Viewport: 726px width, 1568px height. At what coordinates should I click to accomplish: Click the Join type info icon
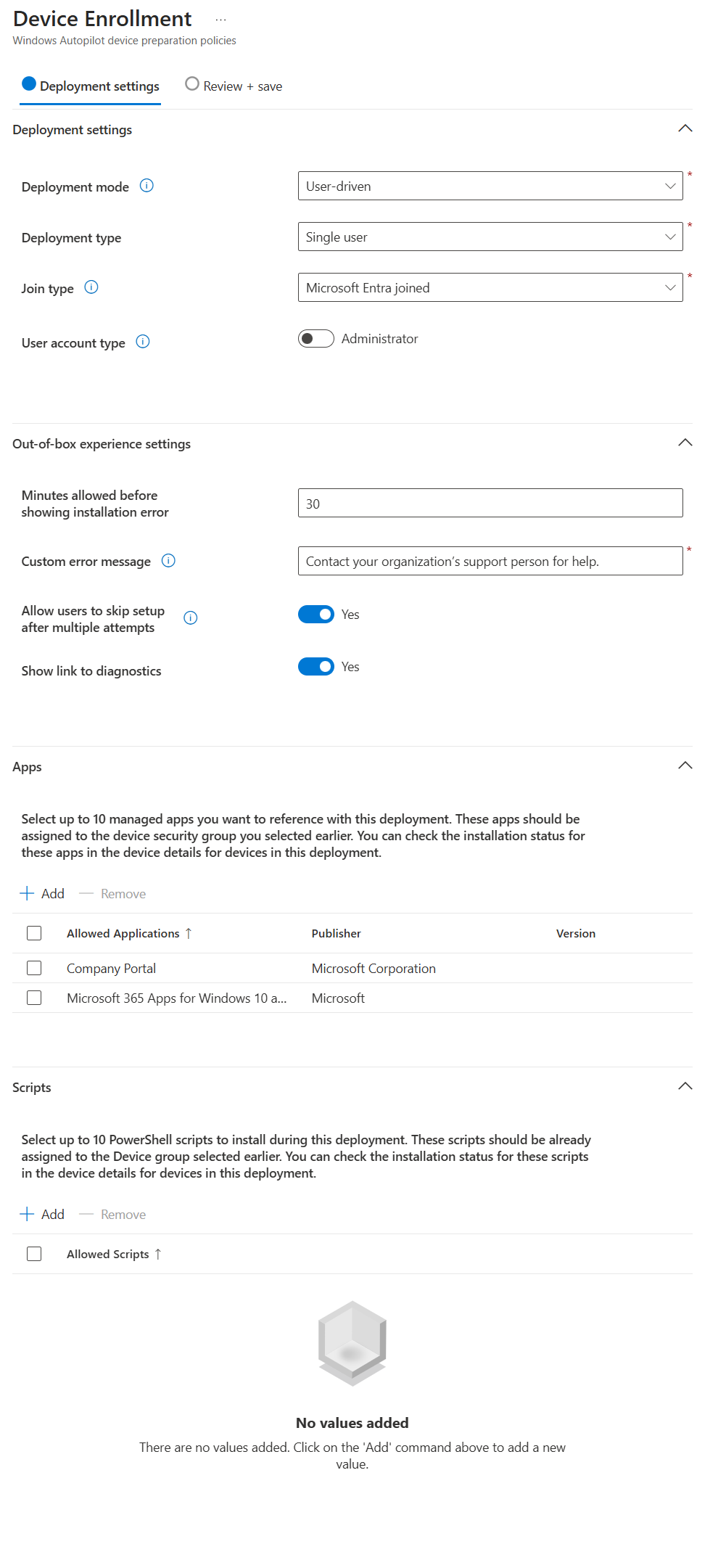pyautogui.click(x=91, y=287)
